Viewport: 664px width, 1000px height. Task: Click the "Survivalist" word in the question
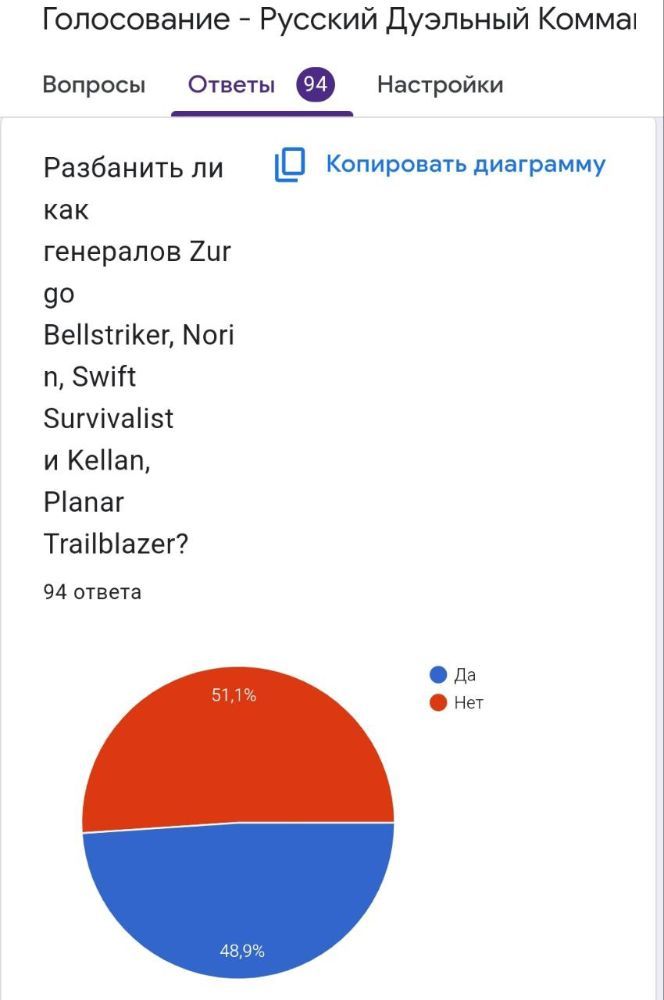(108, 418)
